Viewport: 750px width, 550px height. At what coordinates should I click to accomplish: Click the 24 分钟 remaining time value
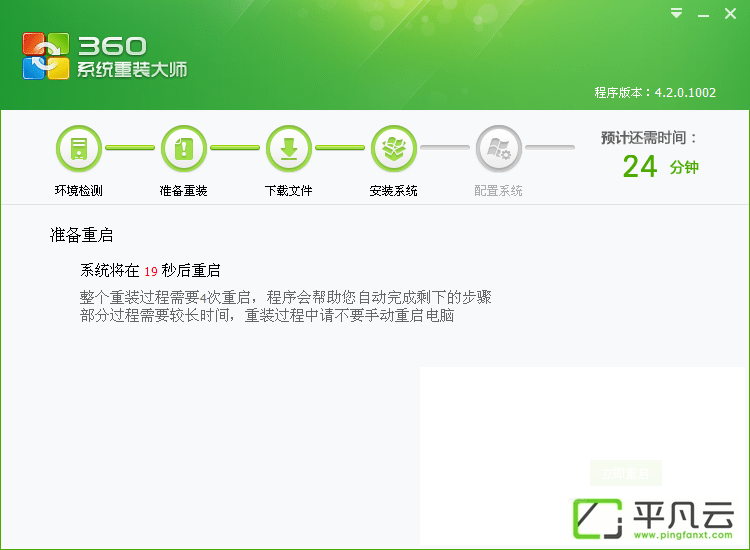(661, 166)
